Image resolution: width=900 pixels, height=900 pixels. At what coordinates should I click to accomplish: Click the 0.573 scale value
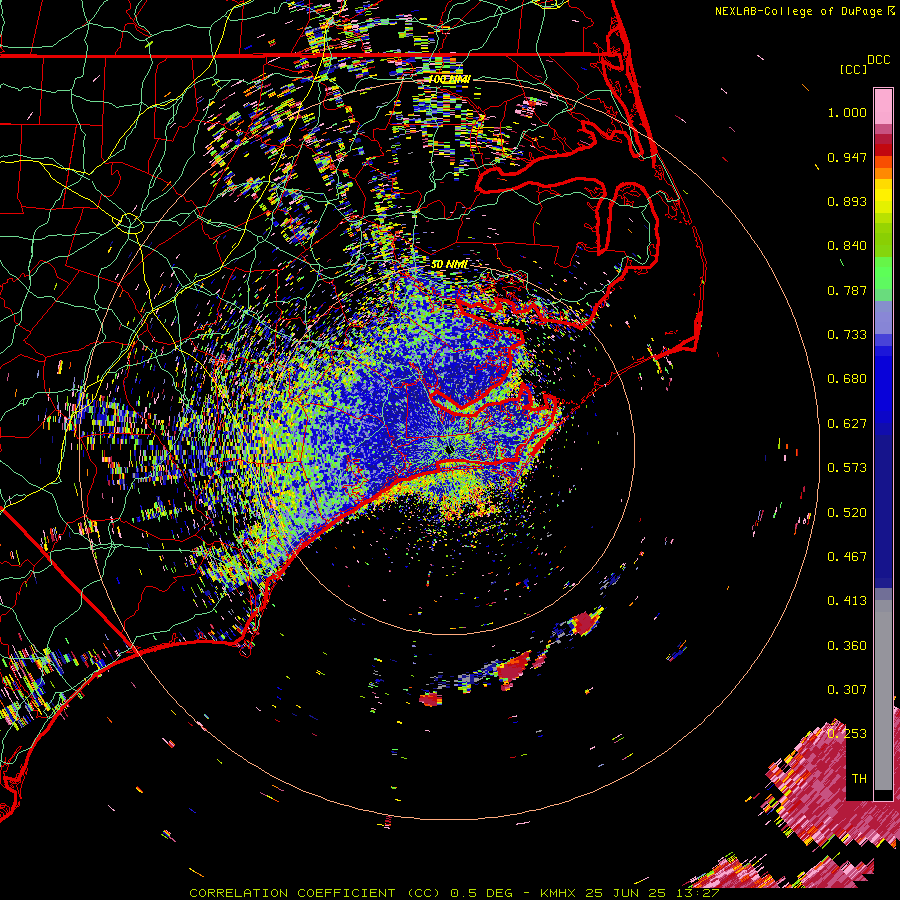point(847,468)
